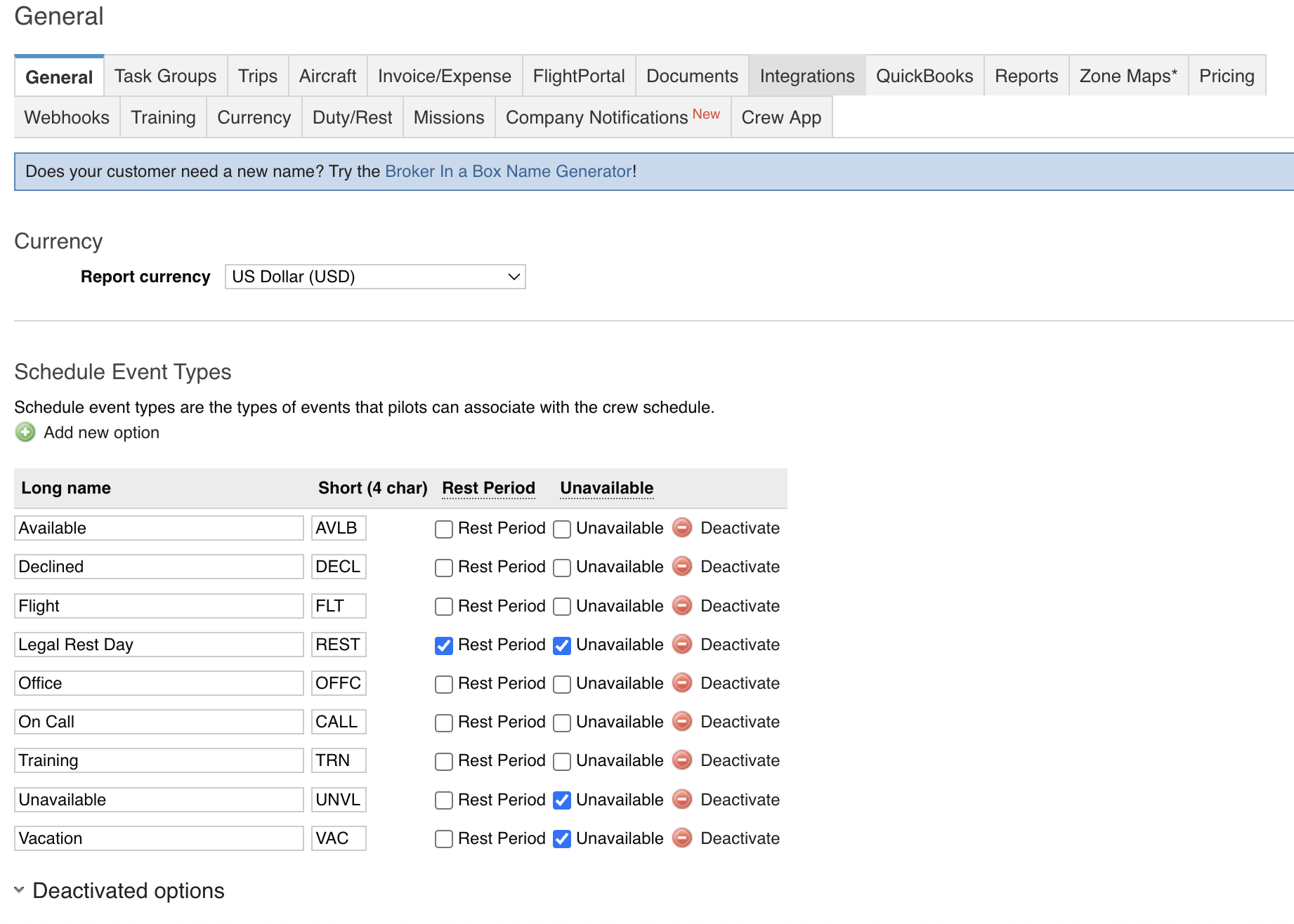This screenshot has width=1294, height=924.
Task: Deactivate the Flight event type
Action: coord(681,605)
